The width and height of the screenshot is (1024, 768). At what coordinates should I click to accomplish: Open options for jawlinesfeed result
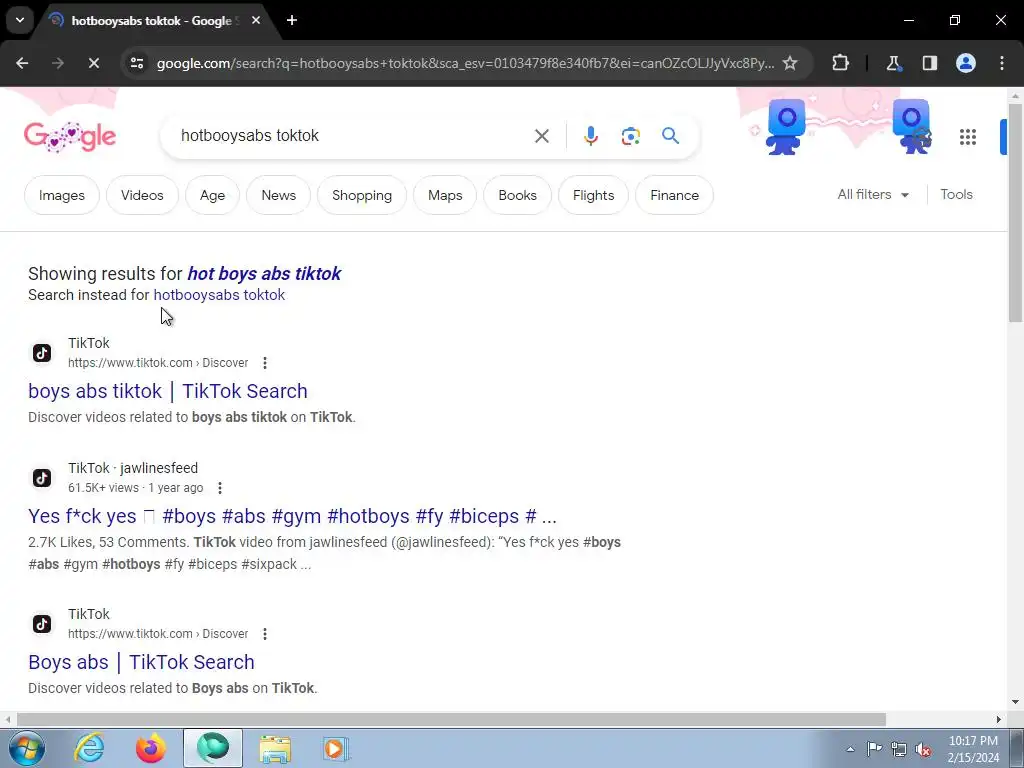pyautogui.click(x=220, y=488)
